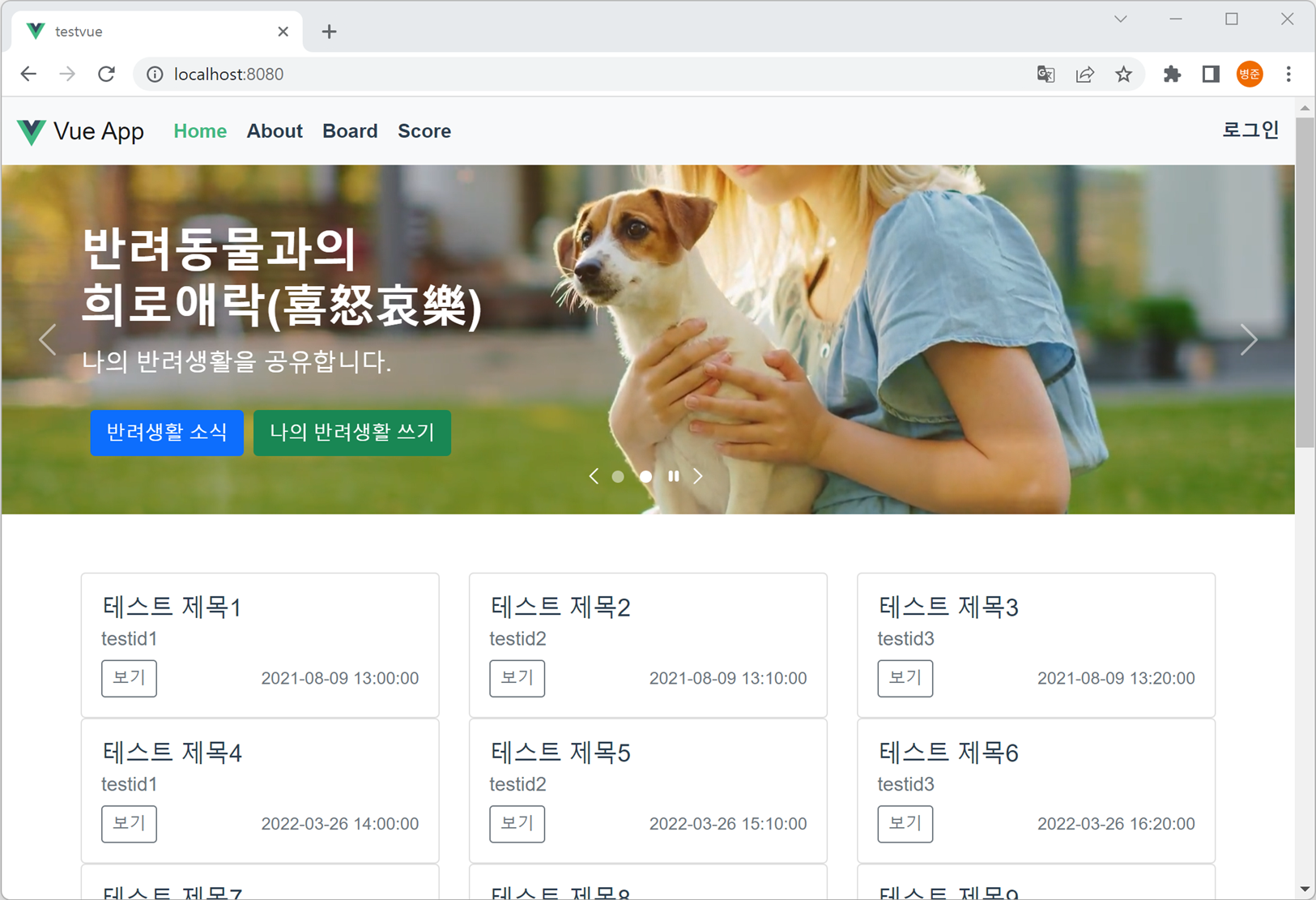Open Chrome three-dot menu

(x=1288, y=75)
